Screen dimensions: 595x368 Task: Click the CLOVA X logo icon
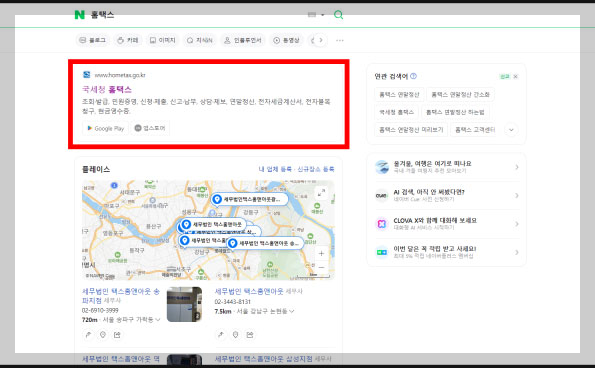coord(382,224)
